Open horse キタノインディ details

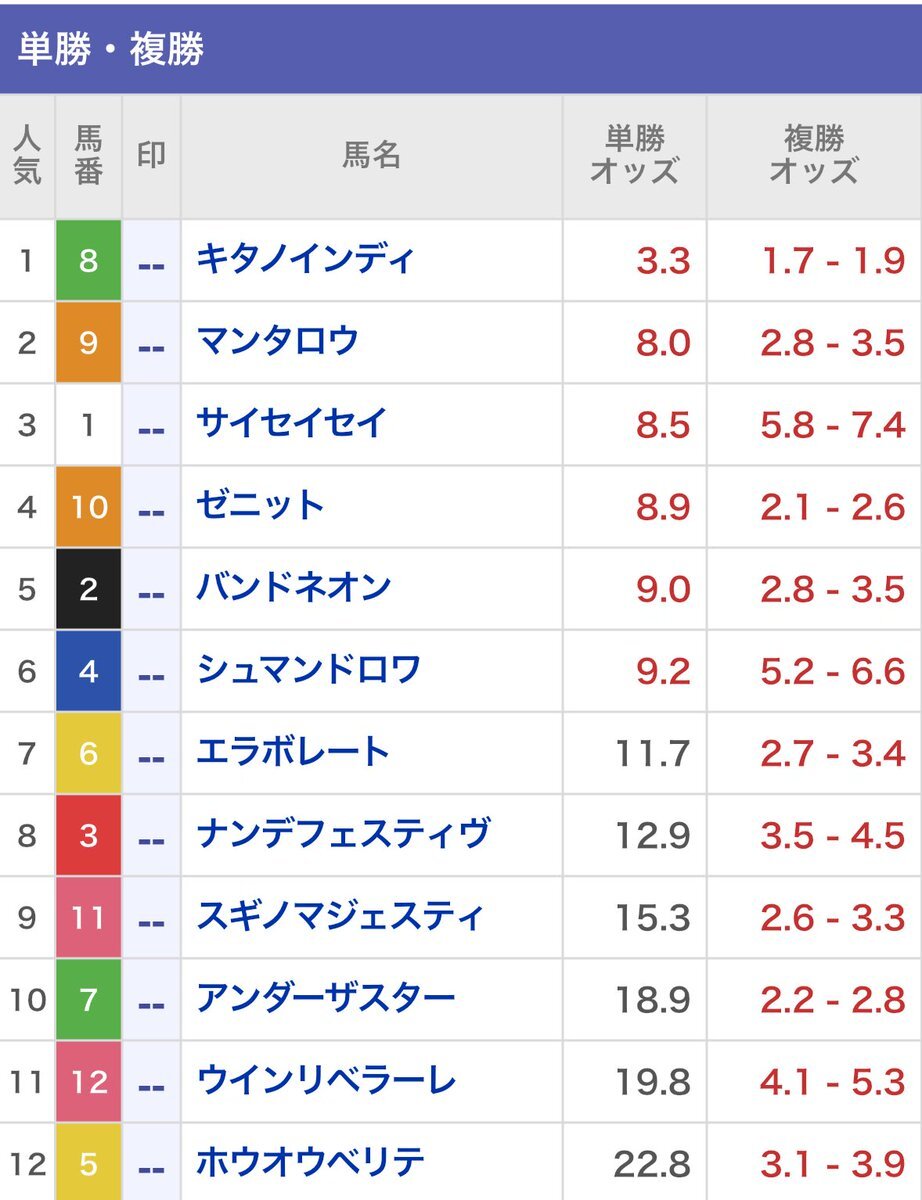pyautogui.click(x=305, y=260)
